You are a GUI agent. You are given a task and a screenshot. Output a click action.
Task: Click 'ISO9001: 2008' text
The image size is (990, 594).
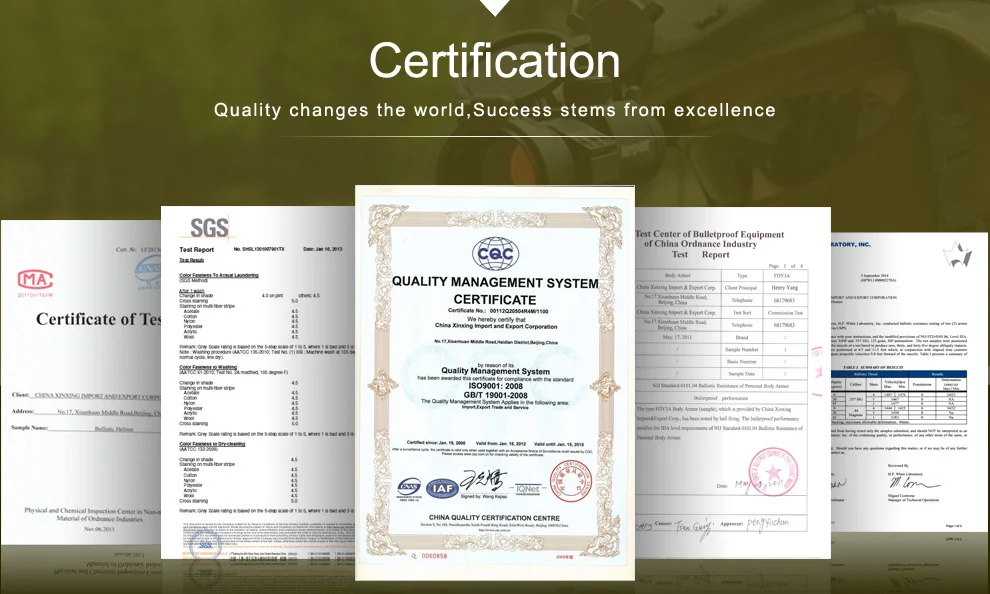[496, 386]
